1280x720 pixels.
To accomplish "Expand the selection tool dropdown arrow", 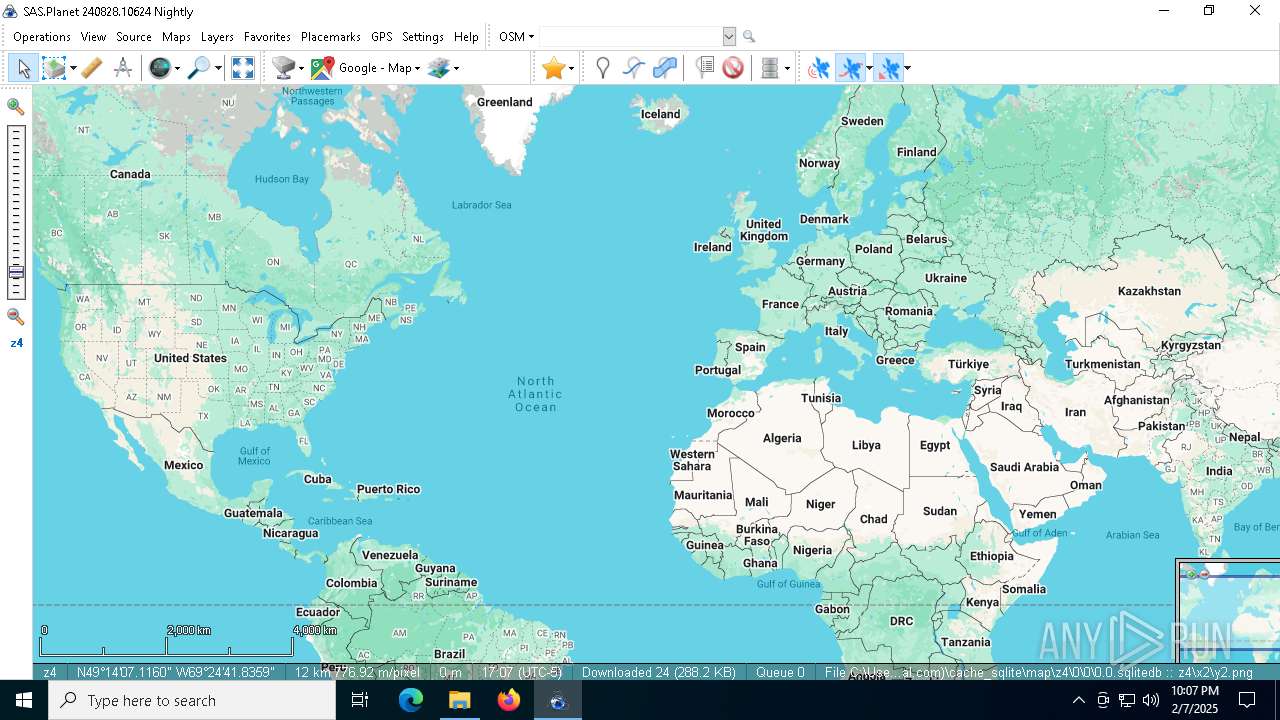I will pos(73,68).
